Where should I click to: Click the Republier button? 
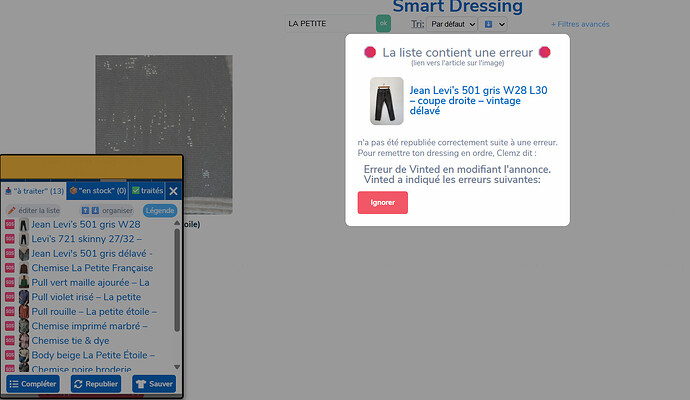[96, 384]
